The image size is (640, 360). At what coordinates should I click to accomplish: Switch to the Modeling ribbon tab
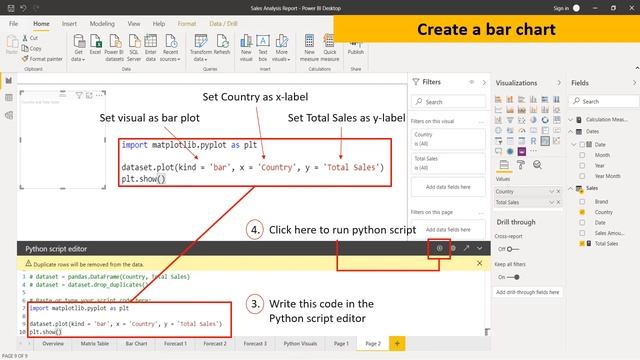pyautogui.click(x=102, y=24)
